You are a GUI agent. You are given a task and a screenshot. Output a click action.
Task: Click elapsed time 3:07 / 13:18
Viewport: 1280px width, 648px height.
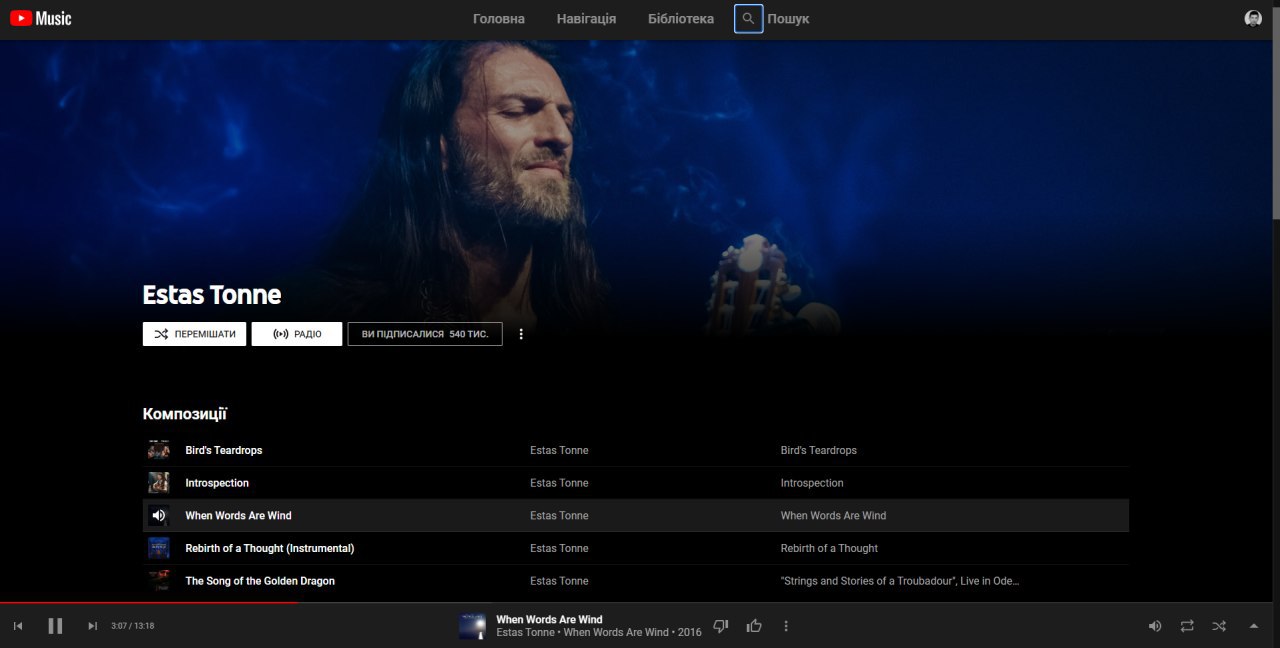point(132,626)
